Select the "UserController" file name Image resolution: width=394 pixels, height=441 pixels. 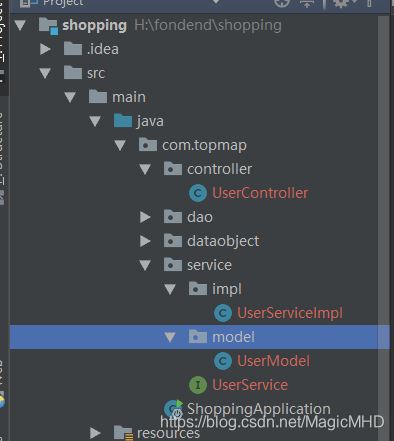260,193
